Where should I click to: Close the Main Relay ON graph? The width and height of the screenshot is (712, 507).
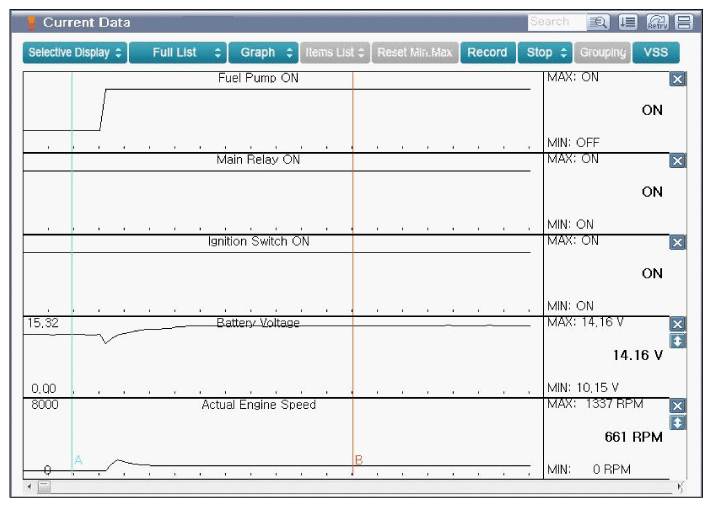(677, 161)
